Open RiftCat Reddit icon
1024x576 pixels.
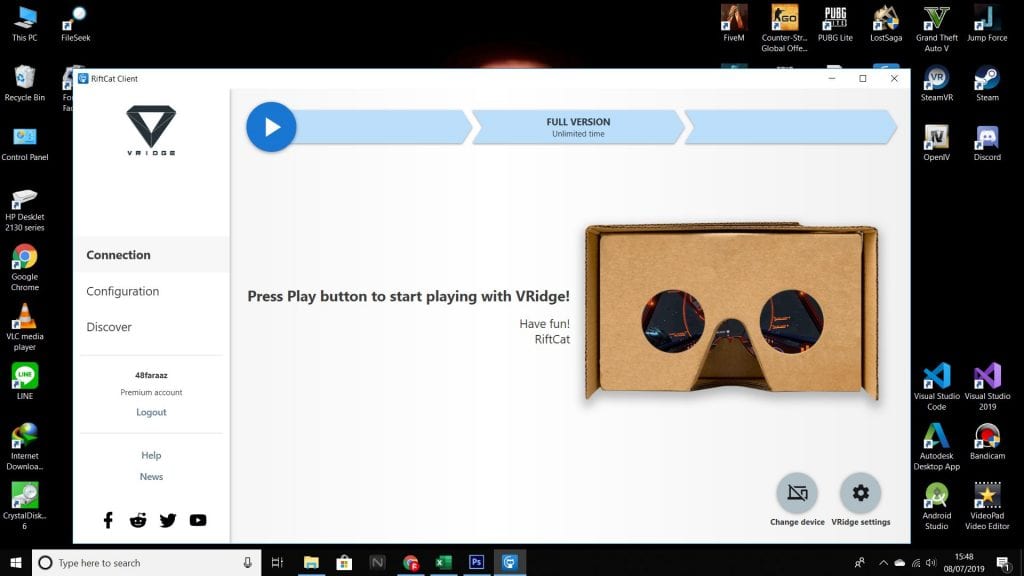coord(138,520)
